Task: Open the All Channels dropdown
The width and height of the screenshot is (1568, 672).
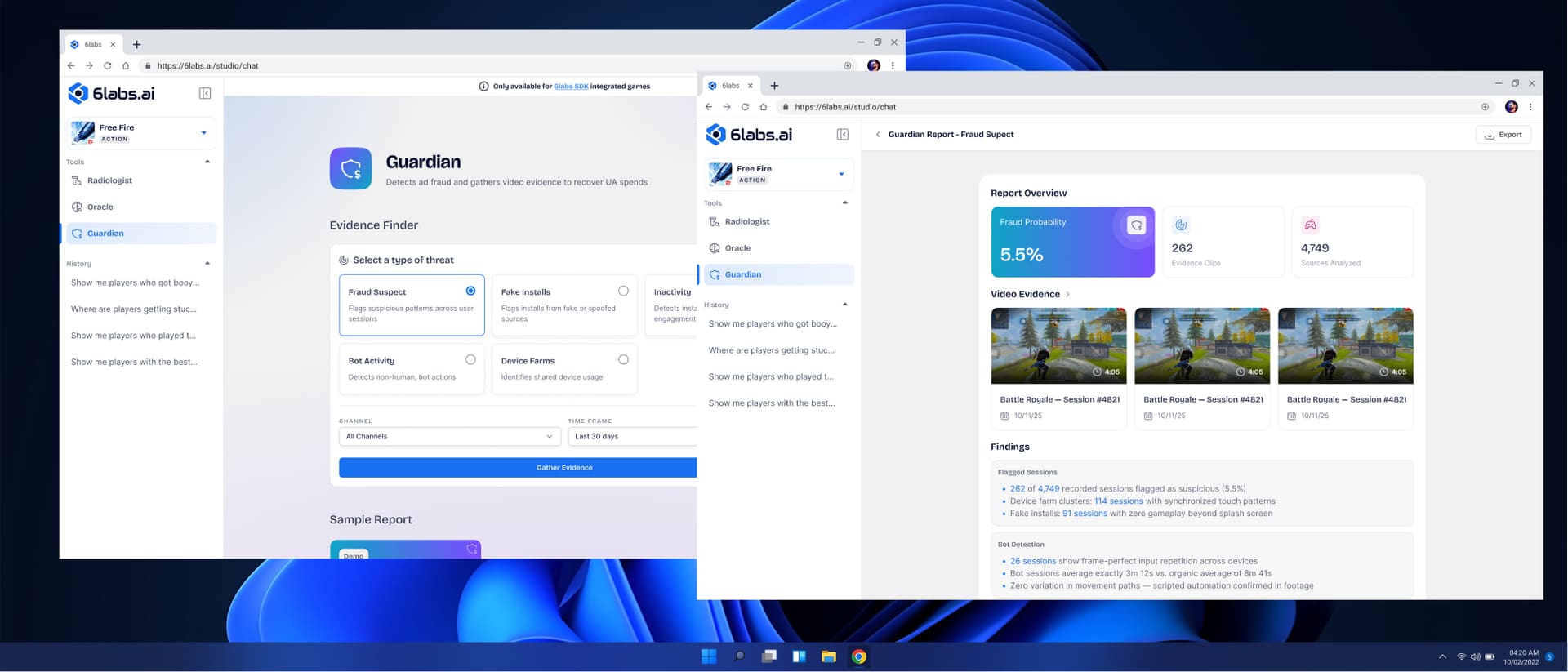Action: [x=449, y=436]
